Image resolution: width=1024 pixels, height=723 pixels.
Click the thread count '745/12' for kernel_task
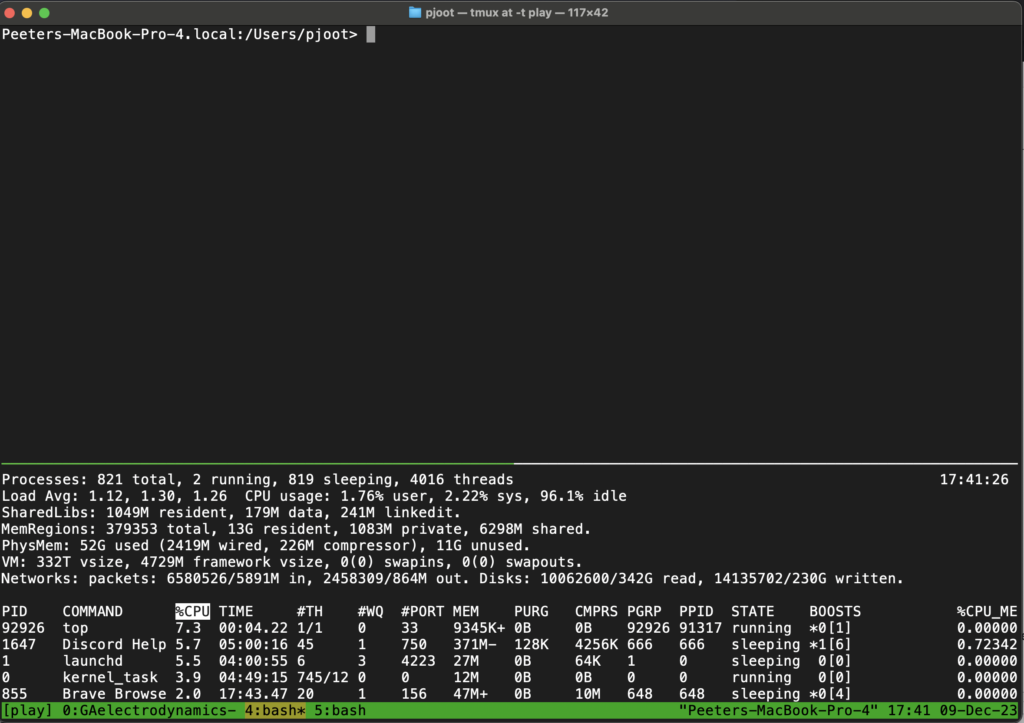point(323,677)
